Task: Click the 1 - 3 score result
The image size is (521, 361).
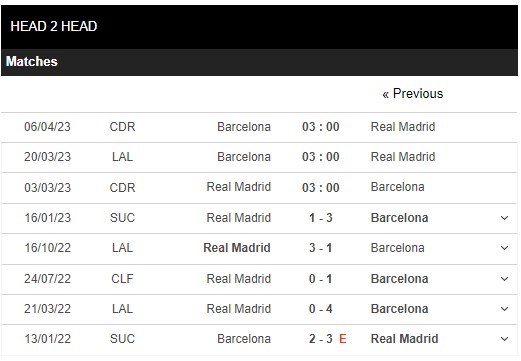Action: [321, 218]
